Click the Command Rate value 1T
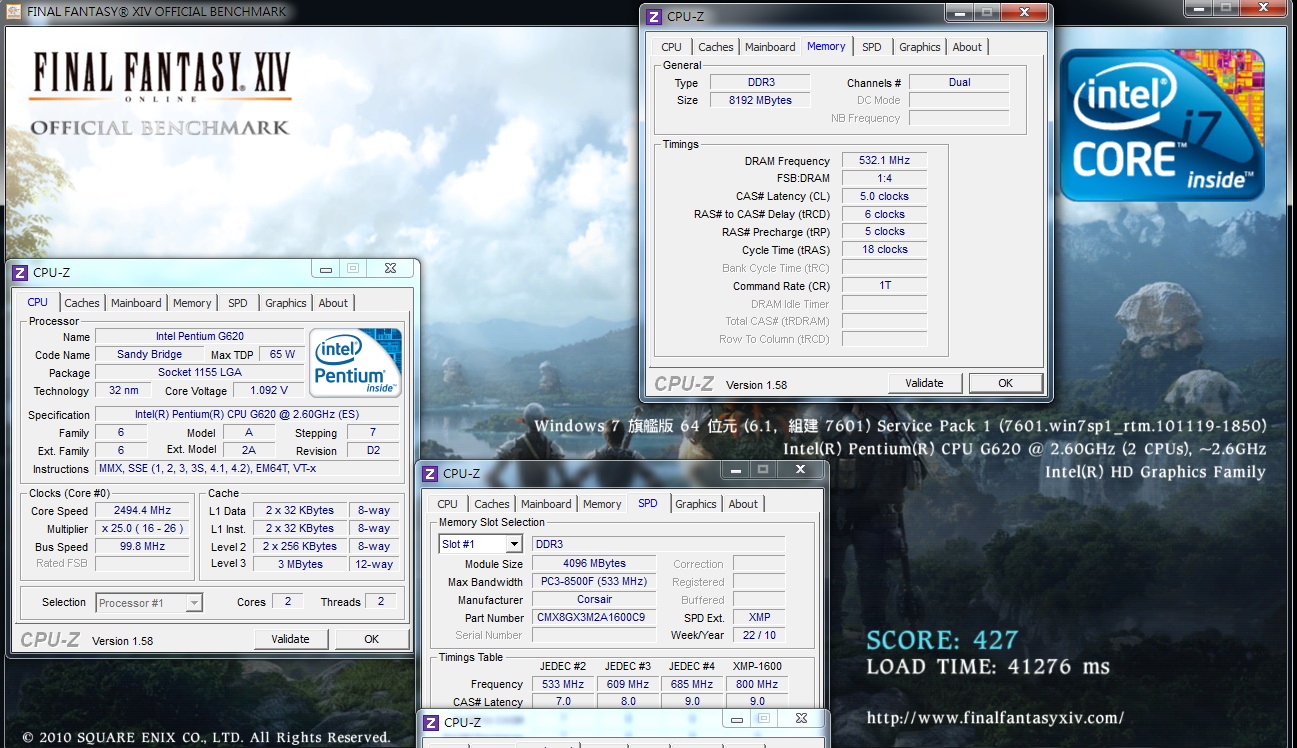1297x748 pixels. pyautogui.click(x=884, y=286)
